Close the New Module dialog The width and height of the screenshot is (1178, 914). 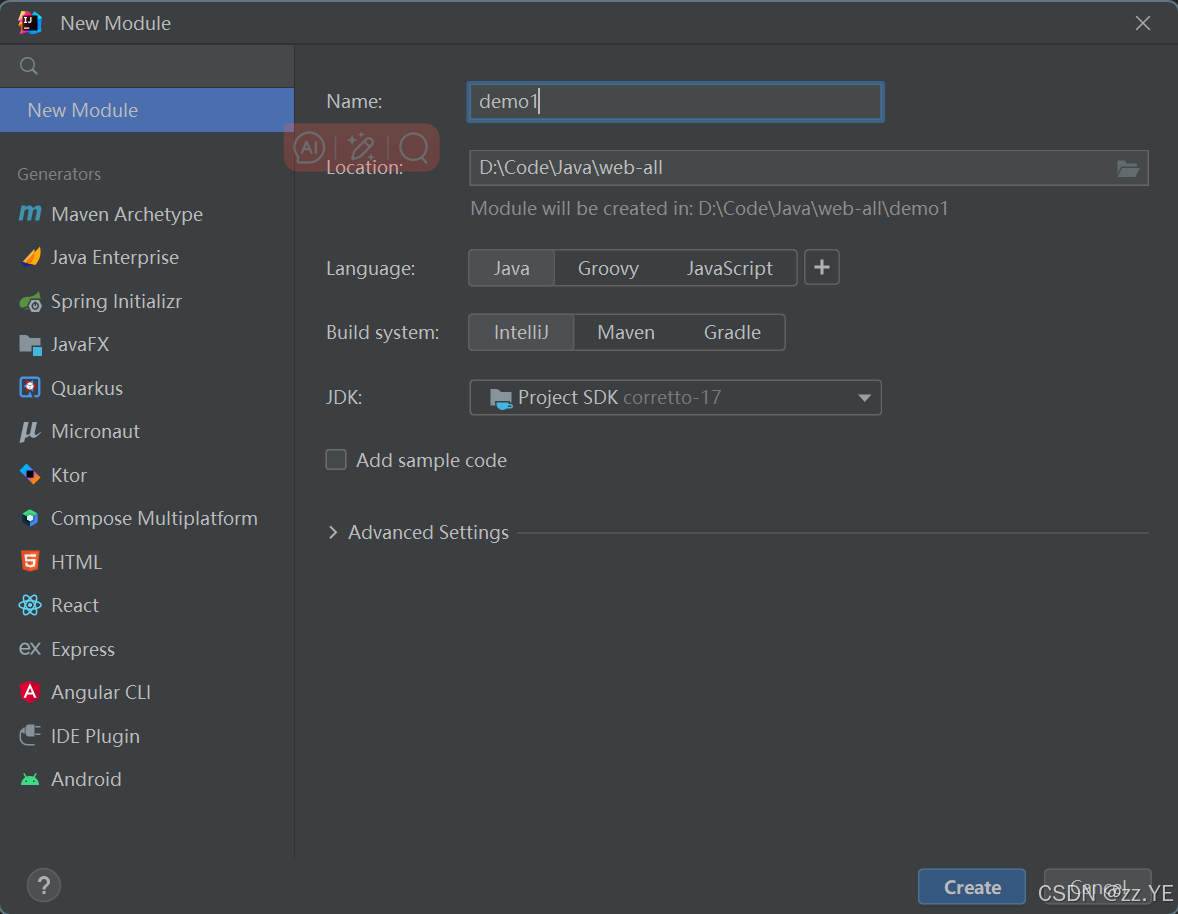coord(1143,23)
